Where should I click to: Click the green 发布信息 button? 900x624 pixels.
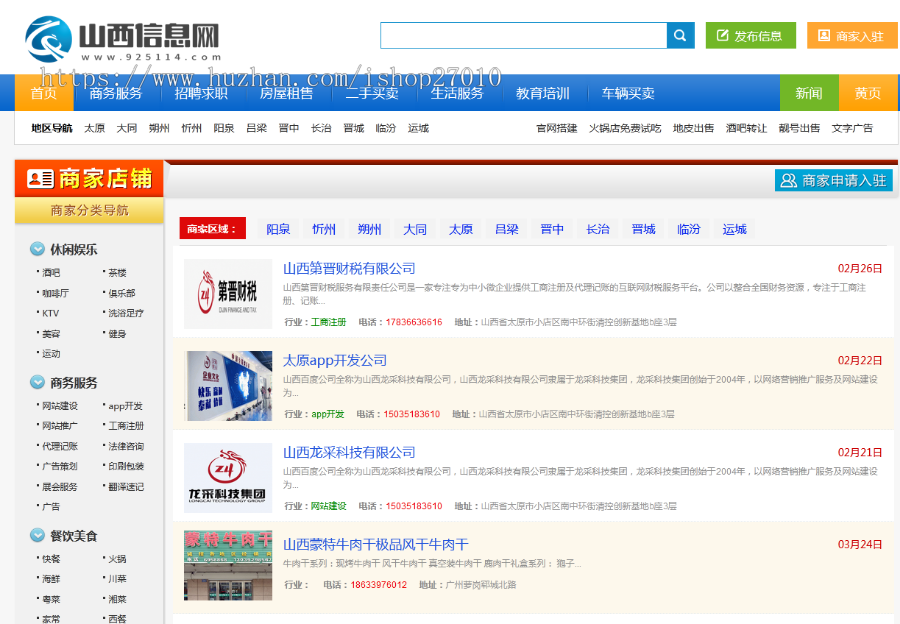pos(750,36)
